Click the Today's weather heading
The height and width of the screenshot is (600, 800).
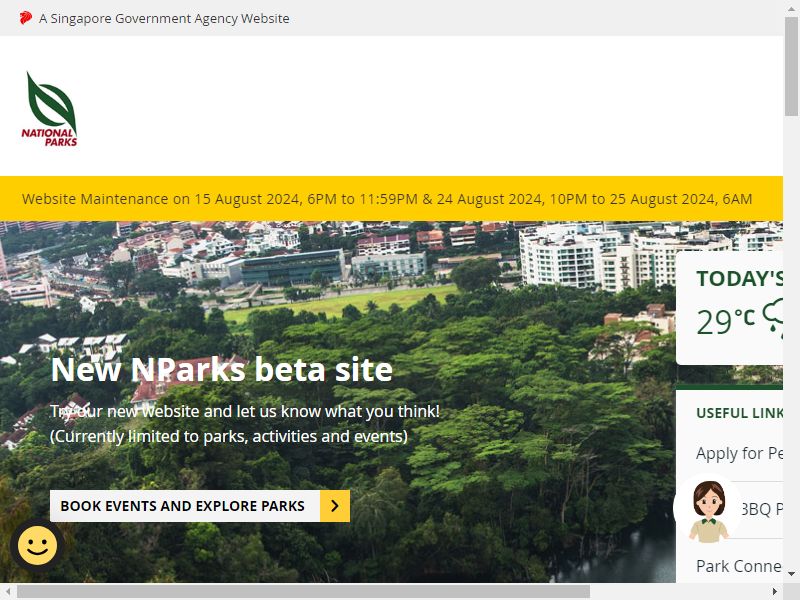740,279
